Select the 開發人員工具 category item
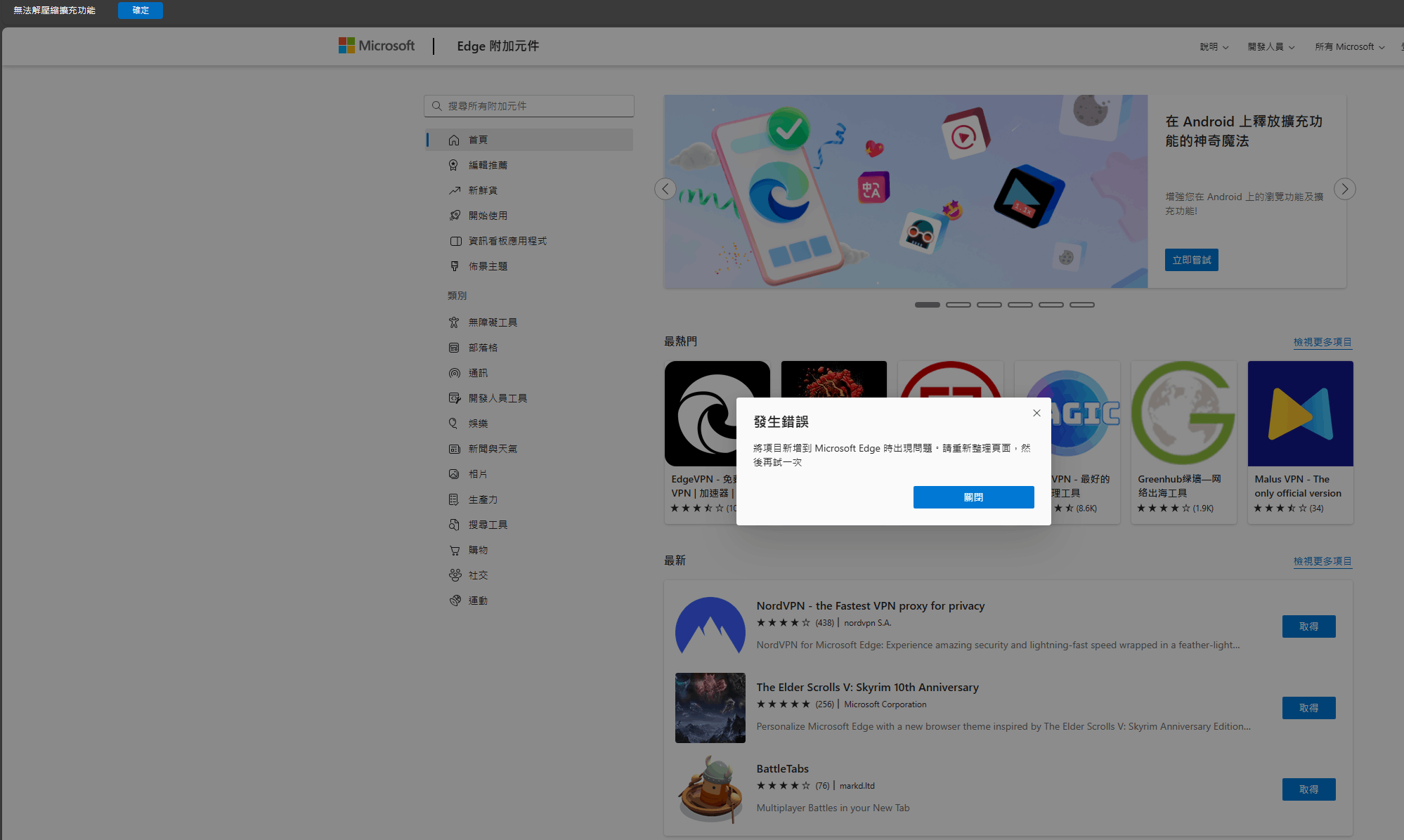1404x840 pixels. (498, 398)
